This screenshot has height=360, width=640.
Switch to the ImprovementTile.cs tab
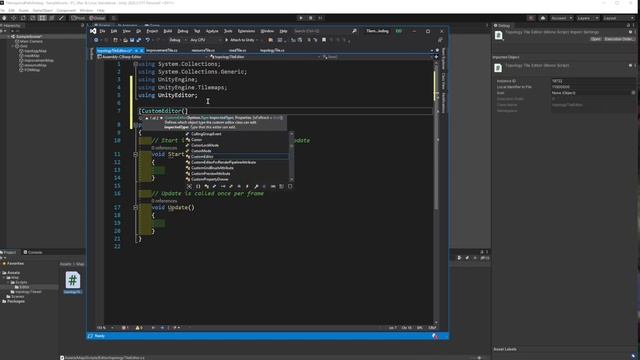162,51
